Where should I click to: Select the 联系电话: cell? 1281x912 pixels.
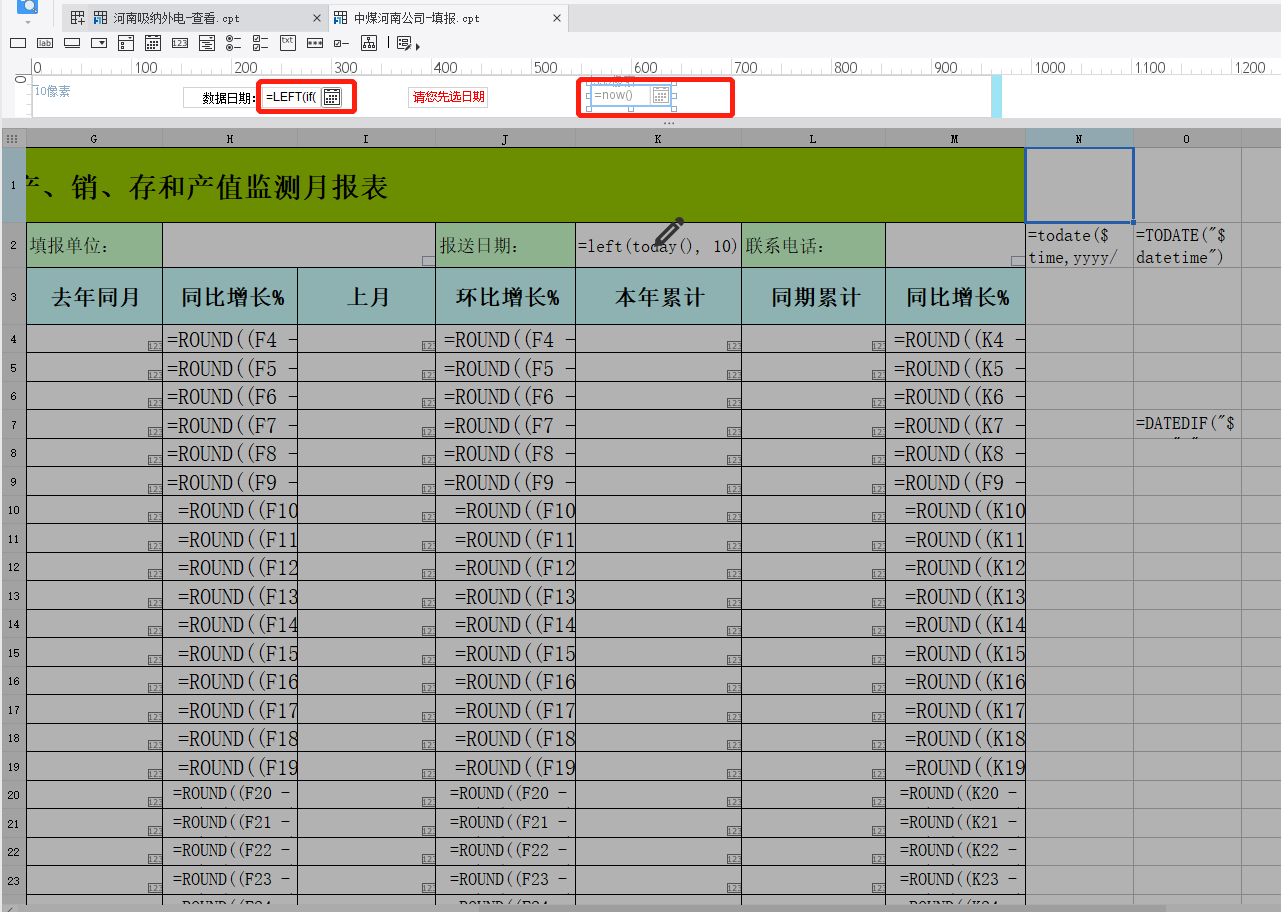pyautogui.click(x=813, y=245)
